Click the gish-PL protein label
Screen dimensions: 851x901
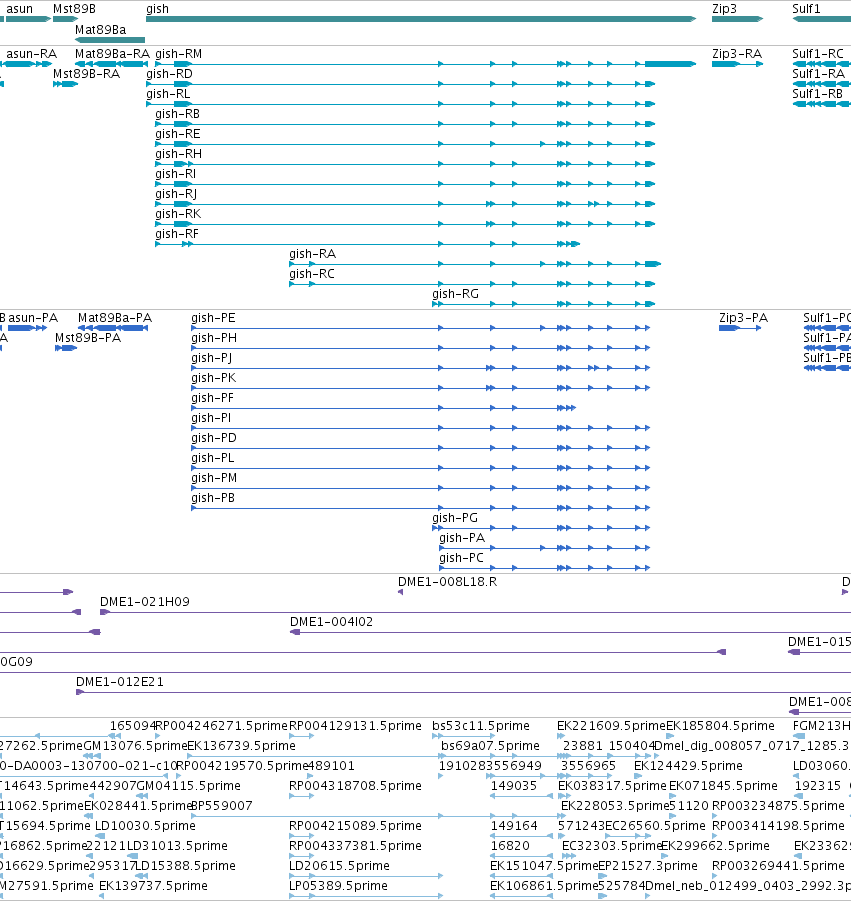click(x=213, y=458)
